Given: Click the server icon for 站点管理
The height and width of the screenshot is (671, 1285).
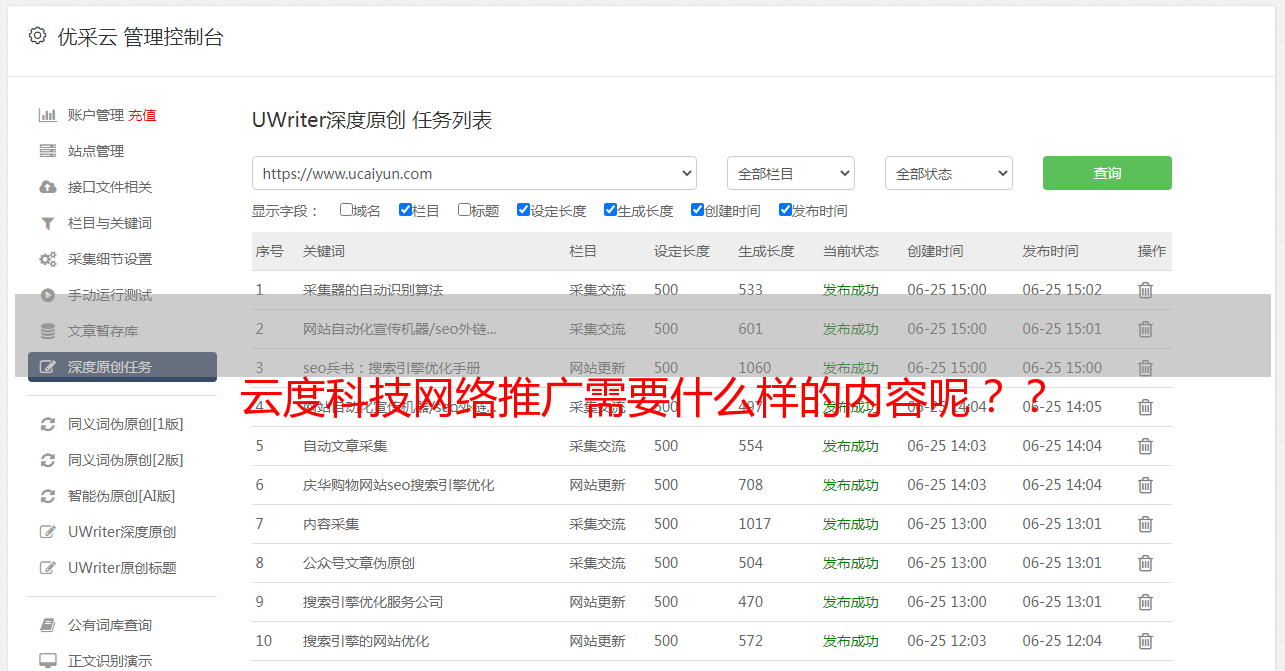Looking at the screenshot, I should pos(47,151).
